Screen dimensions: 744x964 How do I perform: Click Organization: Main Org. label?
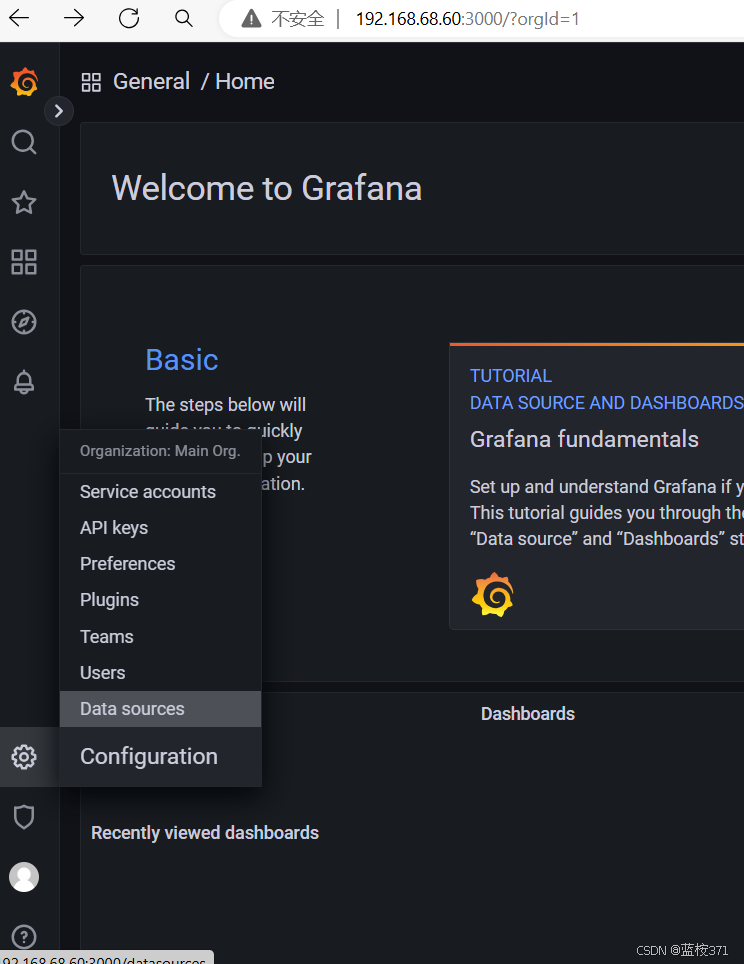click(x=160, y=451)
